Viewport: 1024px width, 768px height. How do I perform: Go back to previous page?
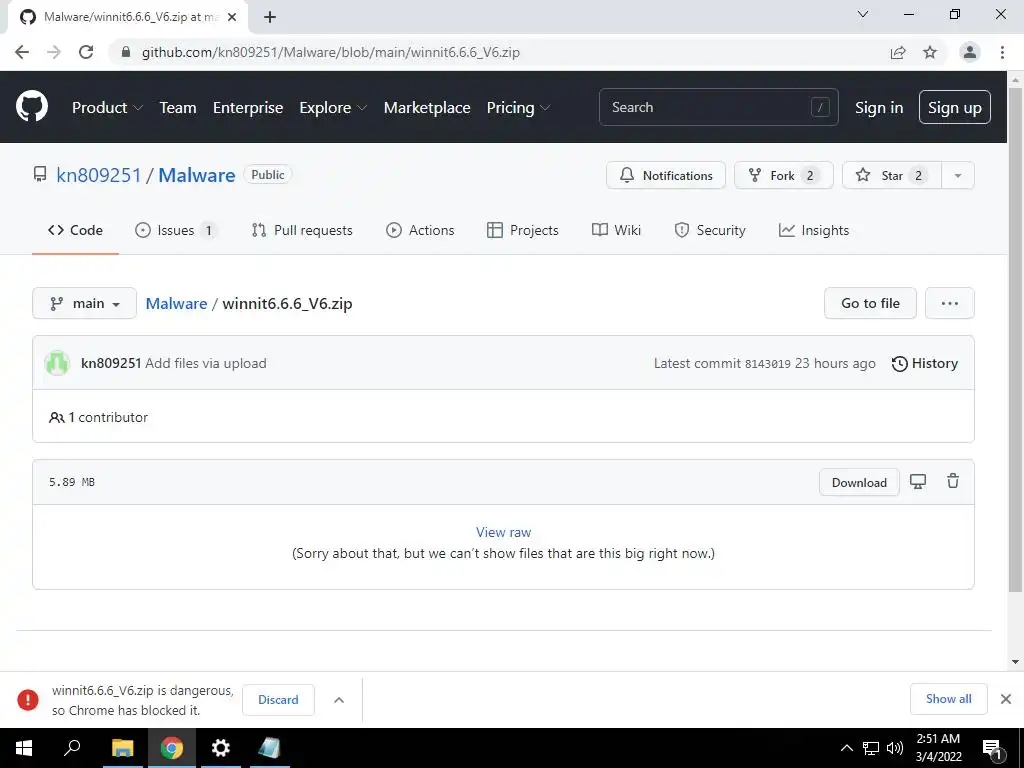(22, 52)
